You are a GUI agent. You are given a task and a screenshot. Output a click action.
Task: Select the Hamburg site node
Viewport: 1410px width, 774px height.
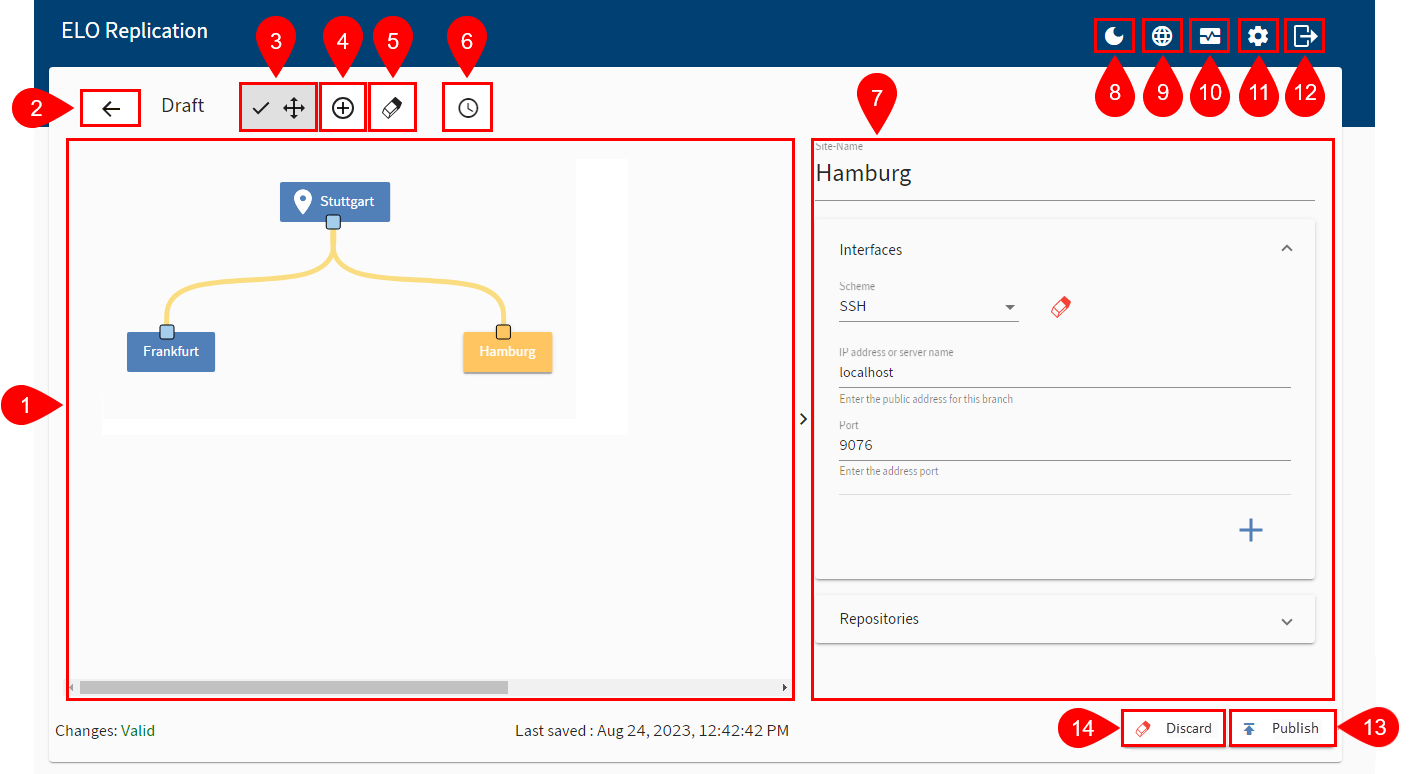507,351
